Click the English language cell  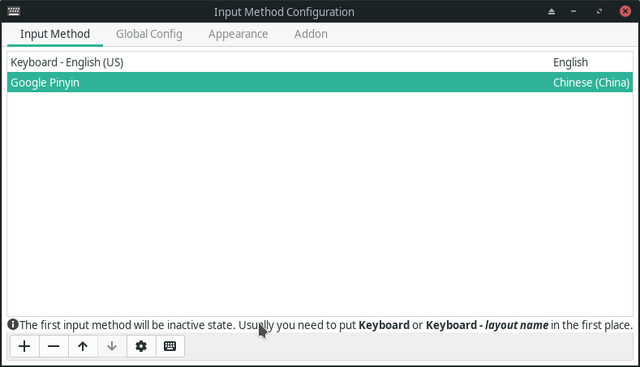tap(570, 62)
